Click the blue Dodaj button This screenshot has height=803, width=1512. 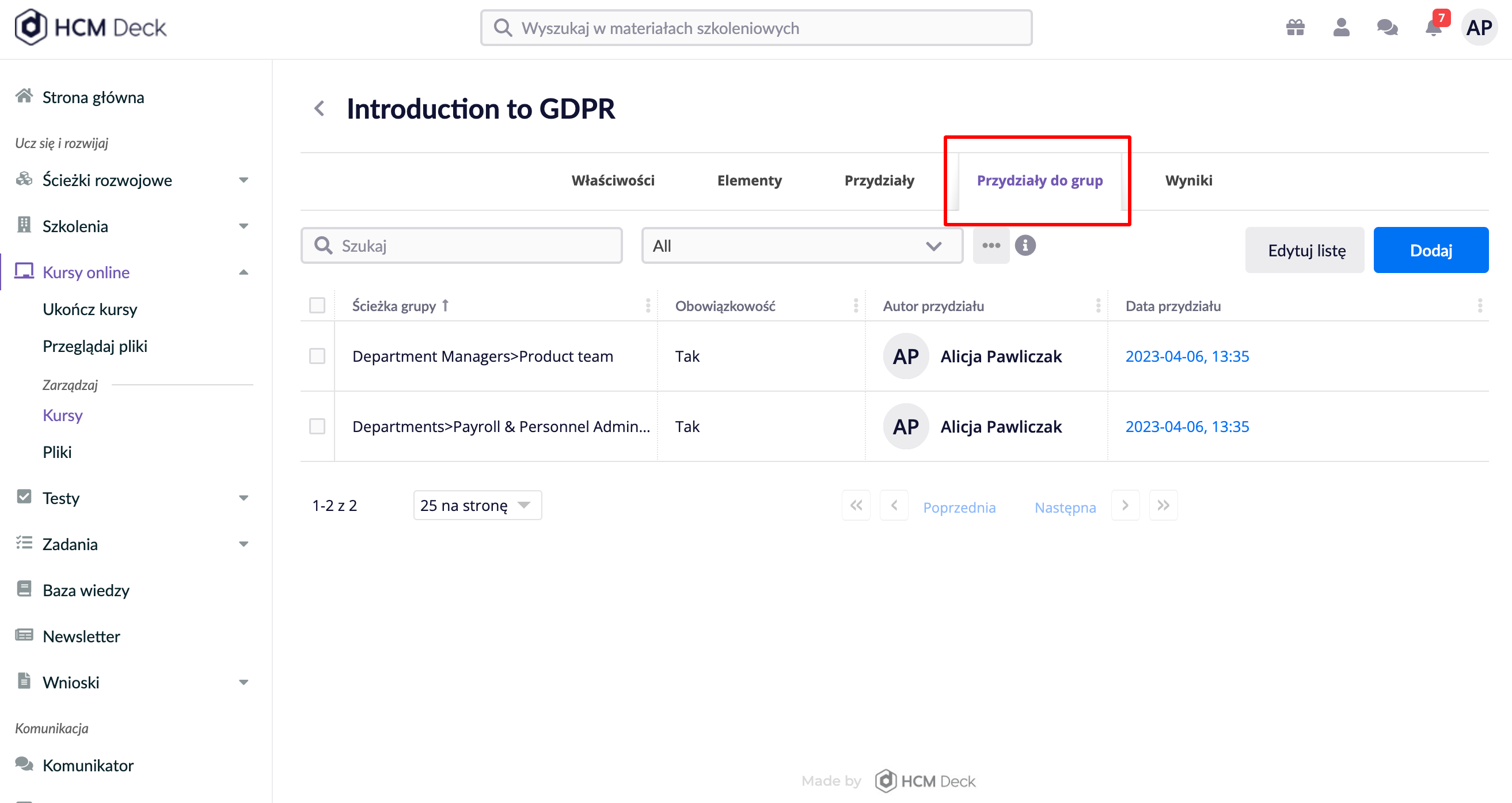[x=1430, y=250]
